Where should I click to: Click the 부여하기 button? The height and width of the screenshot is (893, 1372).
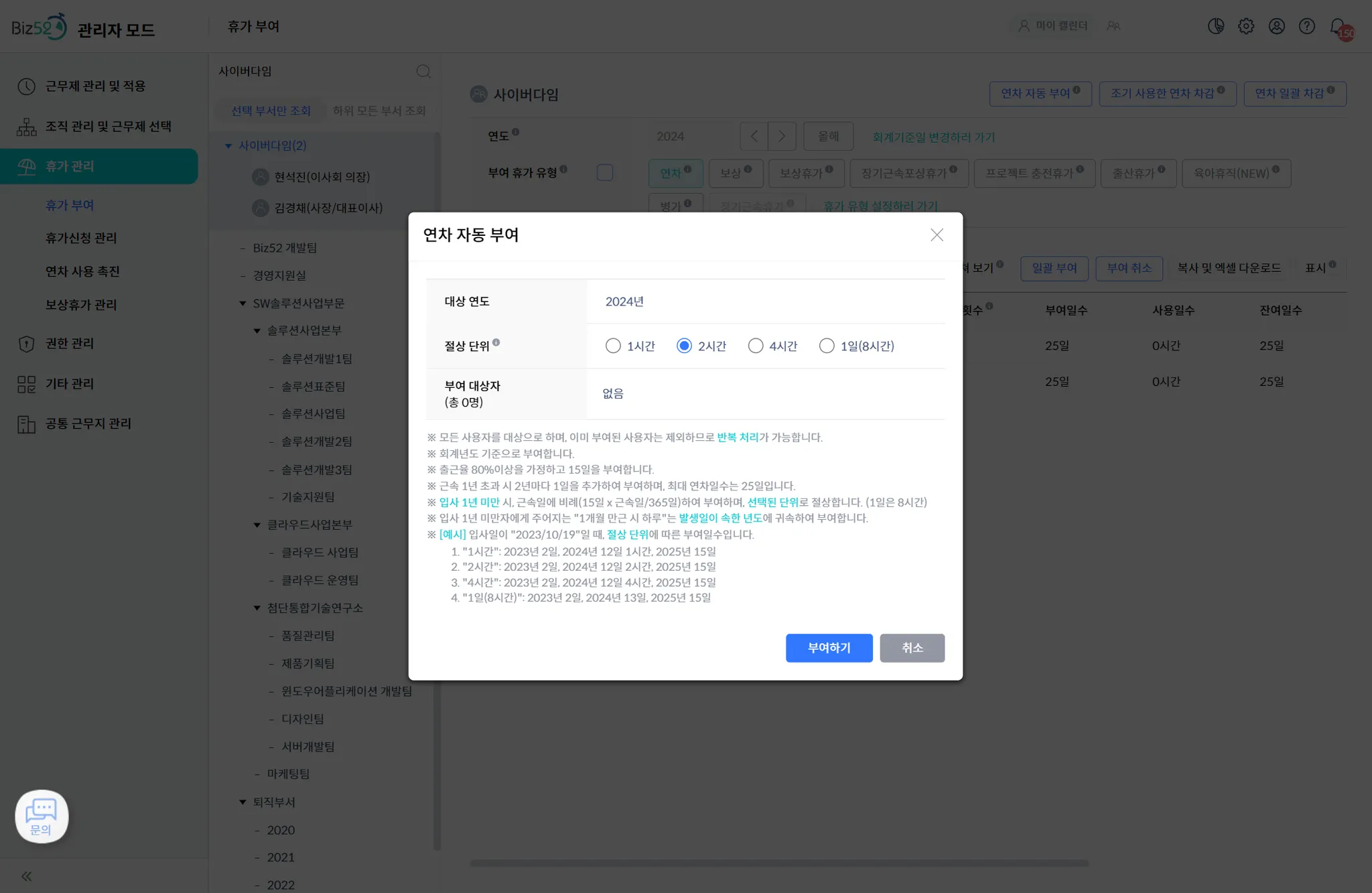click(x=829, y=648)
